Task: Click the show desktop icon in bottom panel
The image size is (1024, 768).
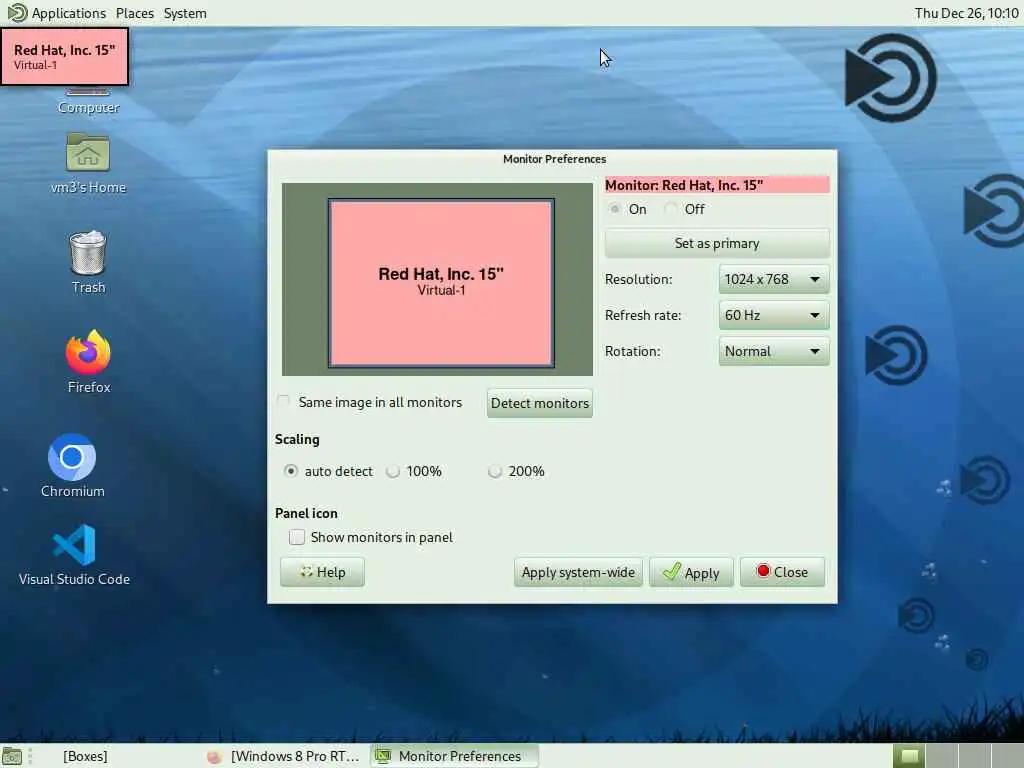Action: coord(11,756)
